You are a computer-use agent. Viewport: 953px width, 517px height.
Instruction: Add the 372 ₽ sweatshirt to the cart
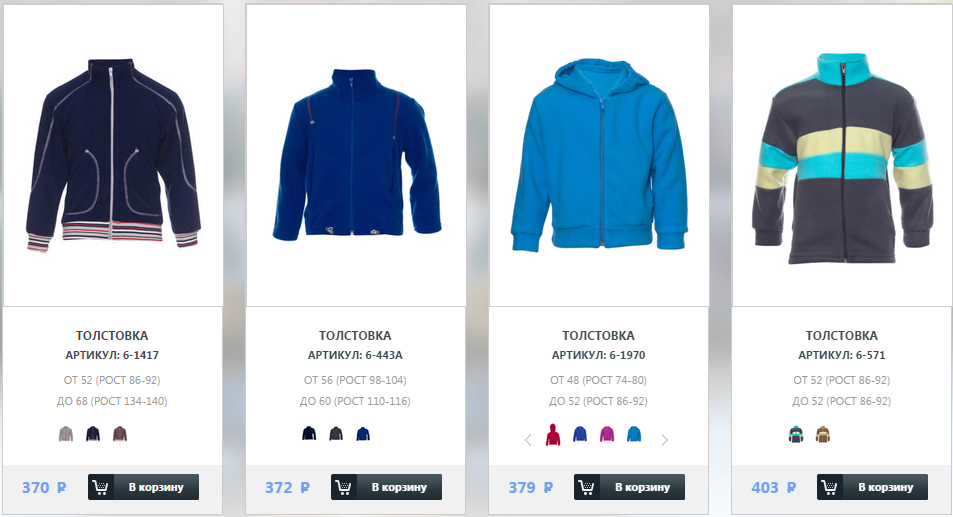[x=387, y=487]
